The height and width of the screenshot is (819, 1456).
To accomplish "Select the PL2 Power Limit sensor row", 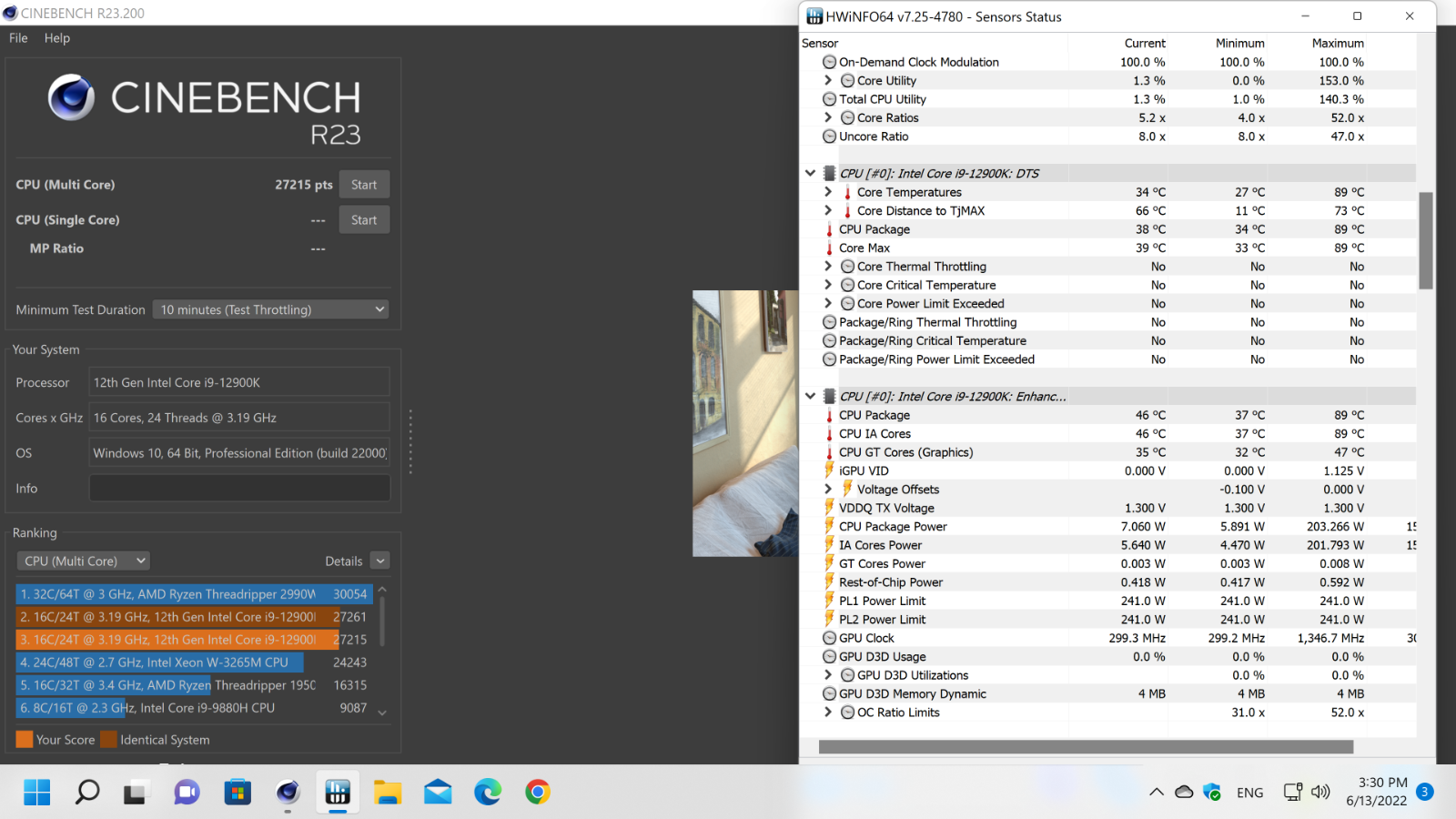I will click(1107, 620).
